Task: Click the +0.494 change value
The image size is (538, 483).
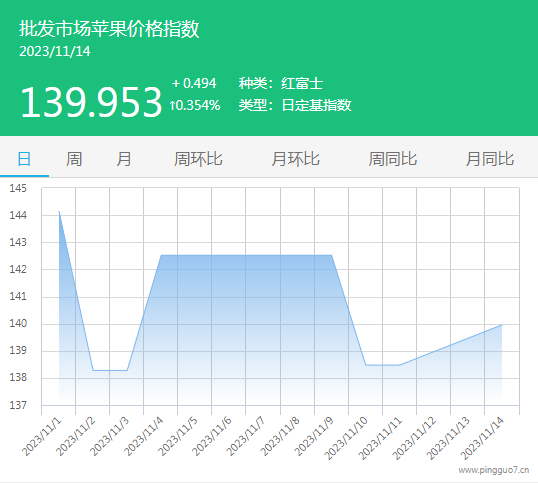Action: click(x=194, y=83)
